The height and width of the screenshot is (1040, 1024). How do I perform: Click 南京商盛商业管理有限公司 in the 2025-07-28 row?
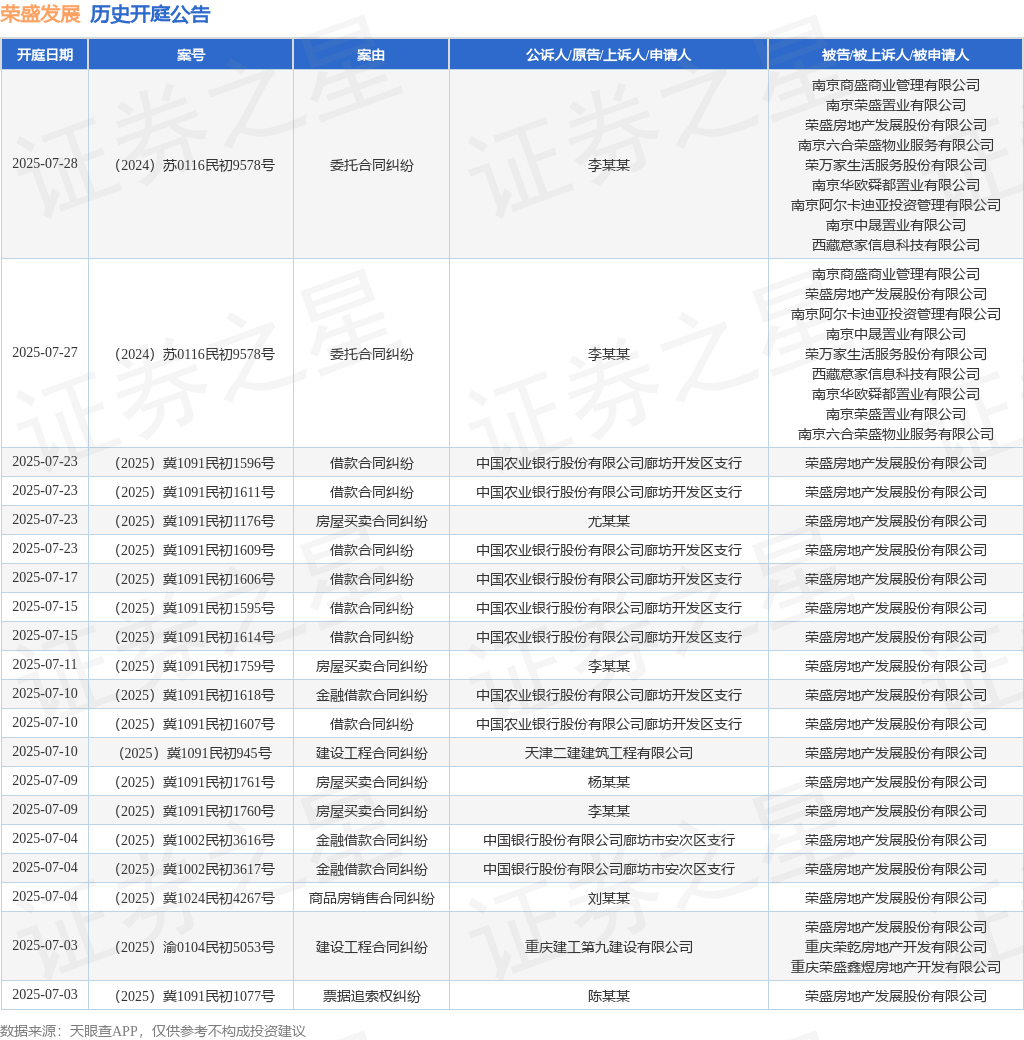896,85
